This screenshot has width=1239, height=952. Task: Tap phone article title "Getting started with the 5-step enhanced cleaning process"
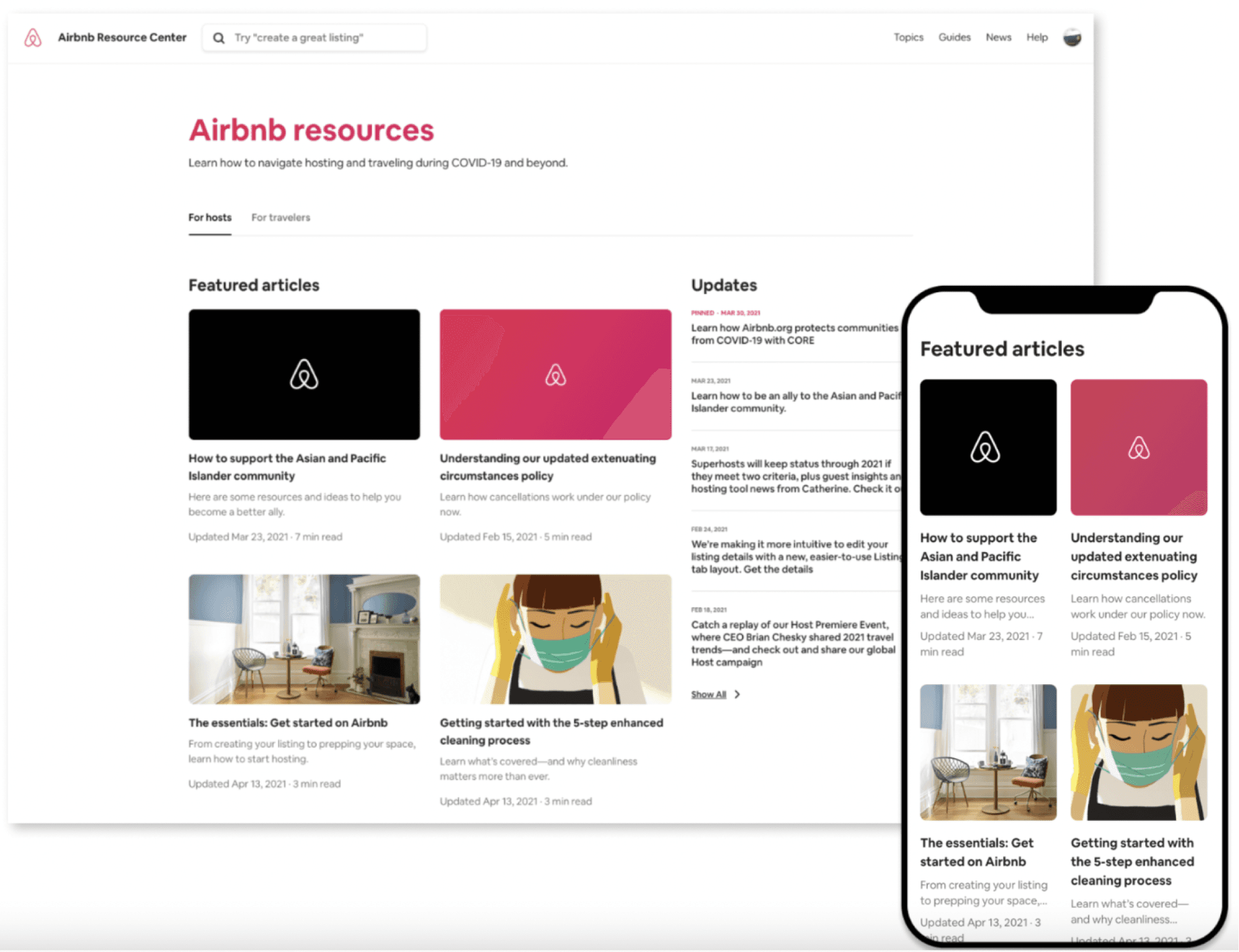tap(1132, 862)
